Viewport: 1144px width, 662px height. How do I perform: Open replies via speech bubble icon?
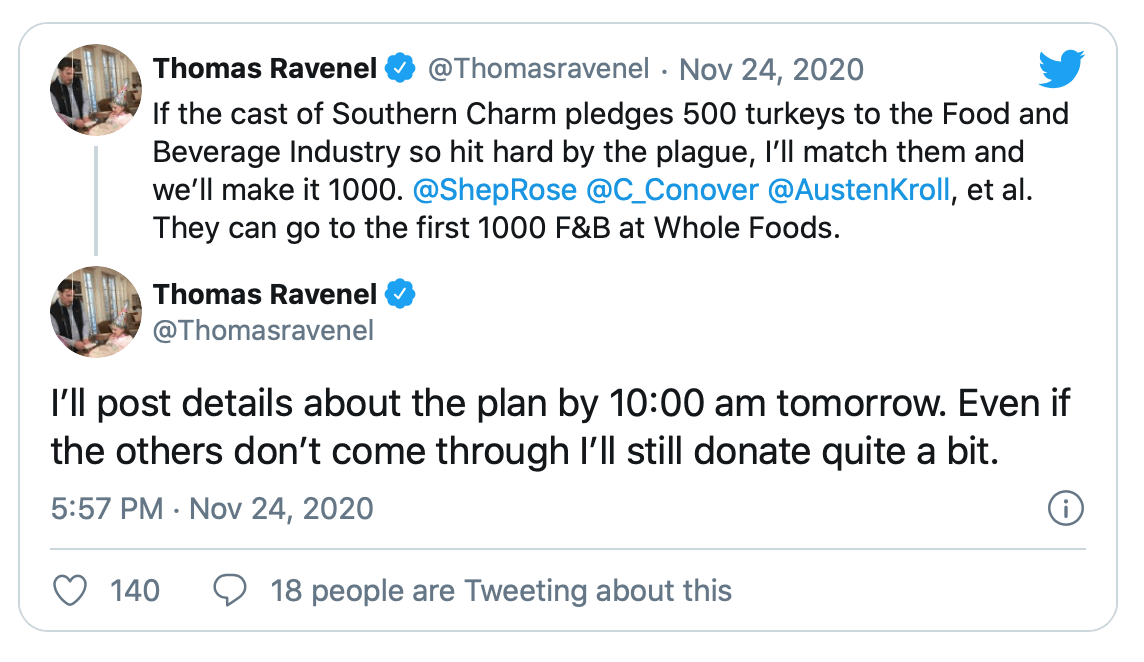pyautogui.click(x=230, y=590)
